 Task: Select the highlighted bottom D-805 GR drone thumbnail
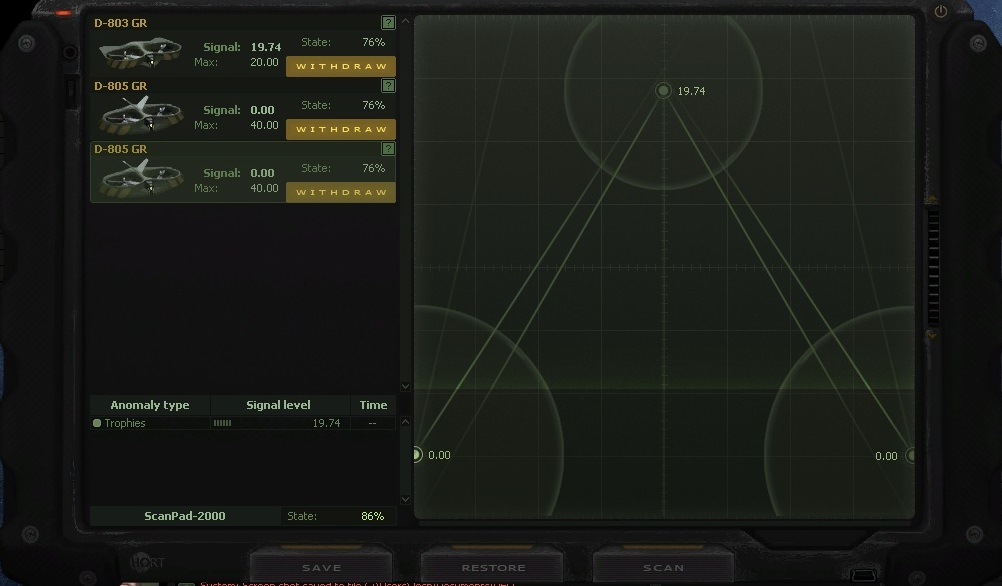(141, 178)
